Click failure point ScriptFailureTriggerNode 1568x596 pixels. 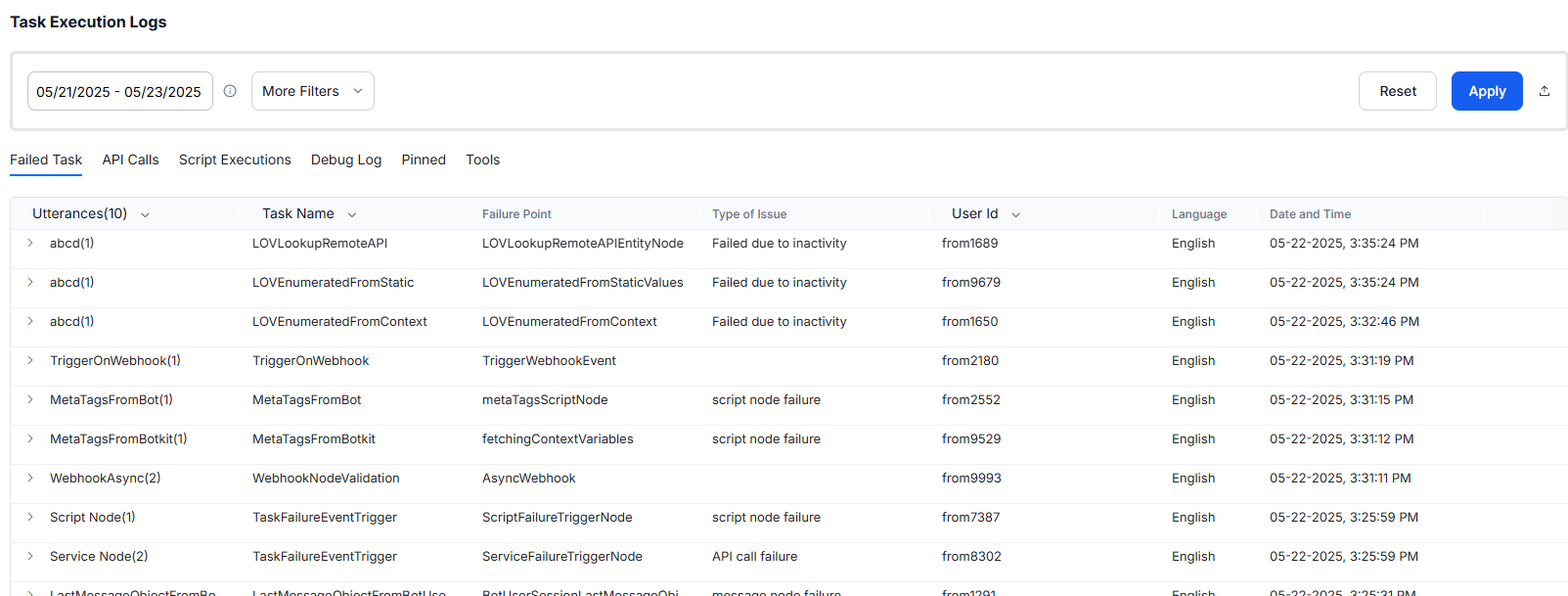point(558,517)
